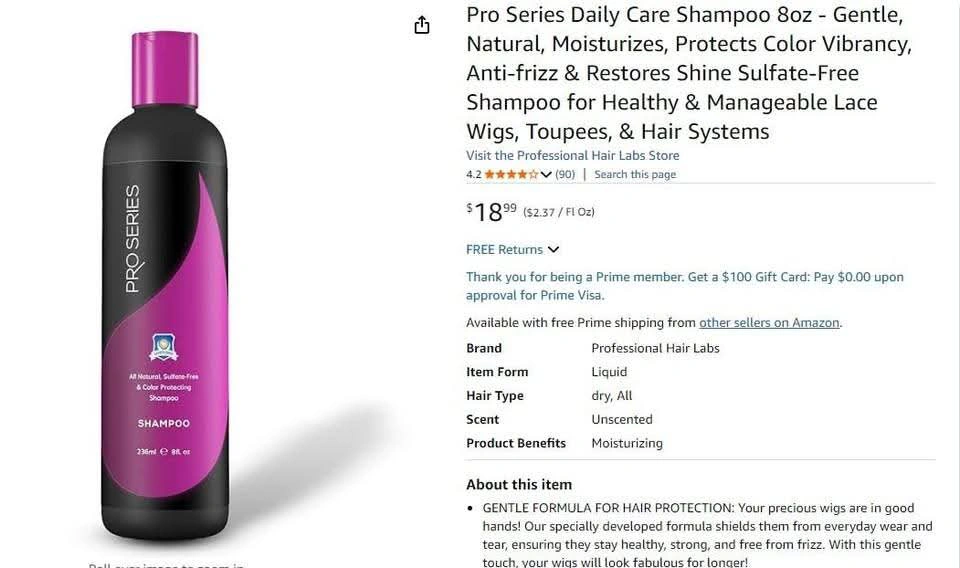Screen dimensions: 960x568
Task: Open the star rating breakdown chevron
Action: point(546,174)
